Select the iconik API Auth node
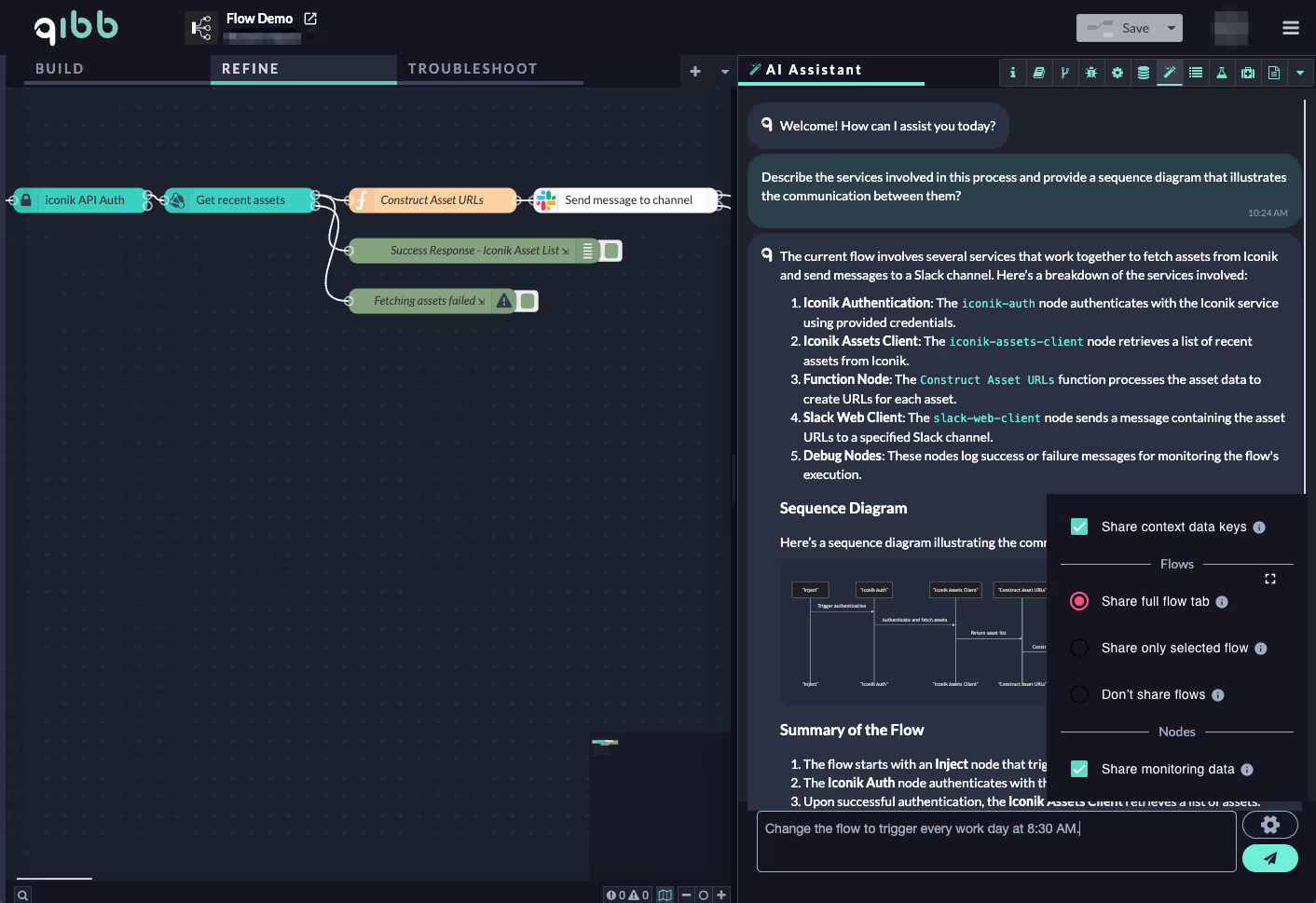 [81, 200]
